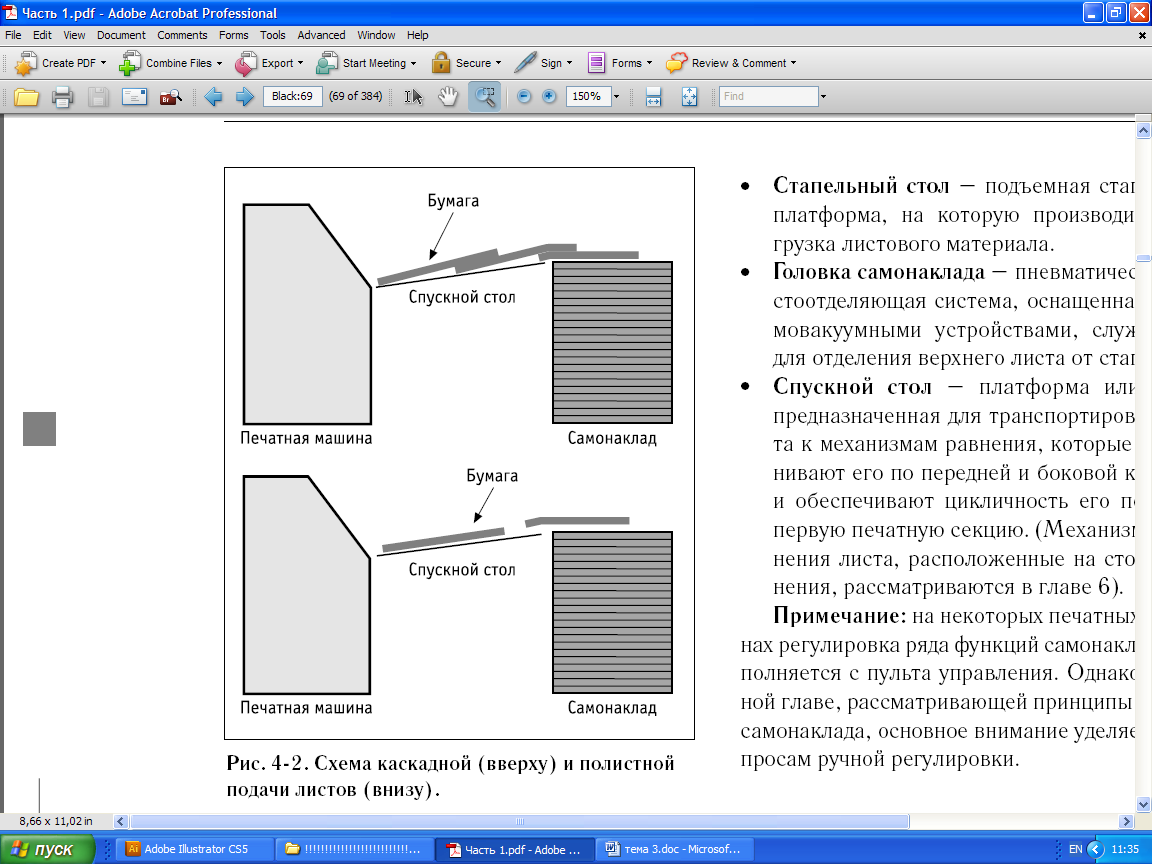Choose the Select text cursor tool
Screen dimensions: 1152x864
tap(414, 96)
